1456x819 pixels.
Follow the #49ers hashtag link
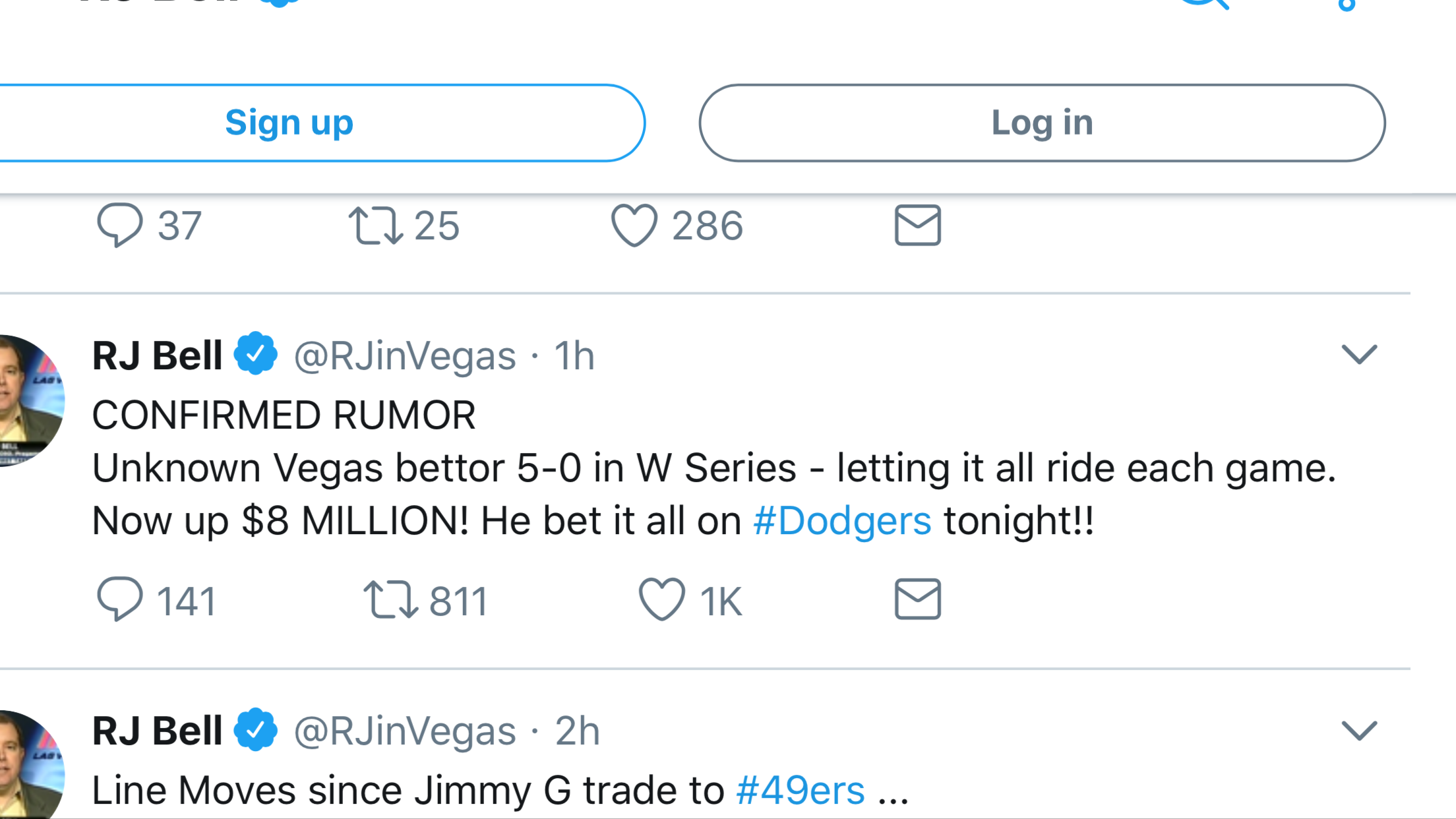800,791
